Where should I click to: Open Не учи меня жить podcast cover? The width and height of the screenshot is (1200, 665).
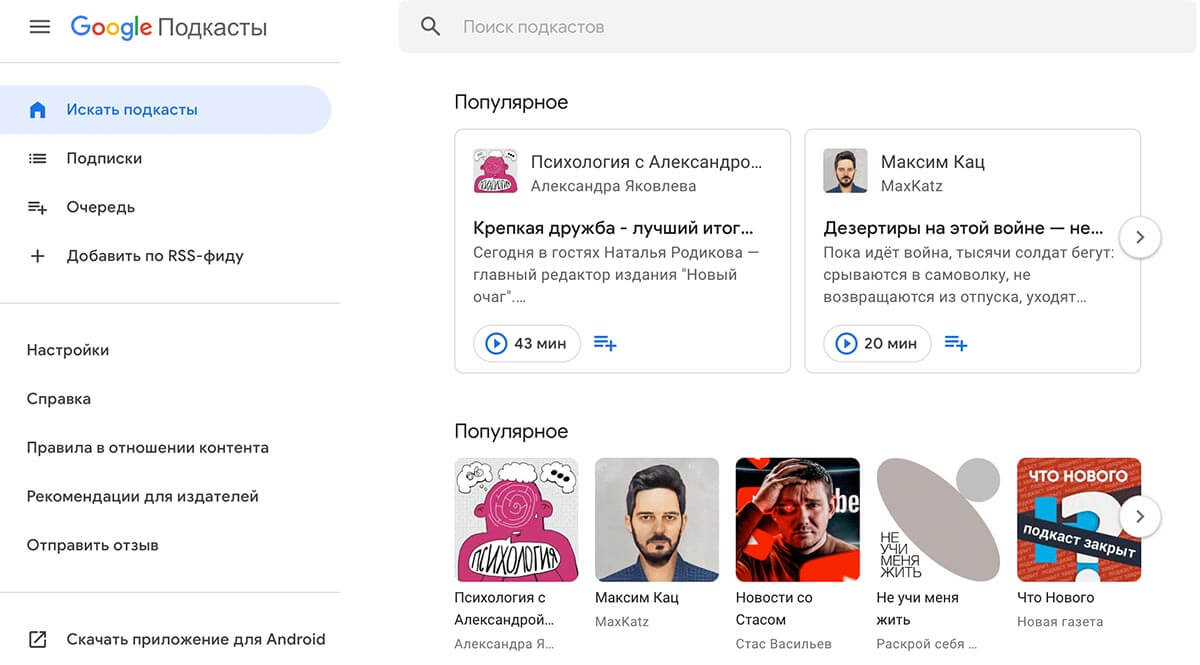click(x=938, y=520)
